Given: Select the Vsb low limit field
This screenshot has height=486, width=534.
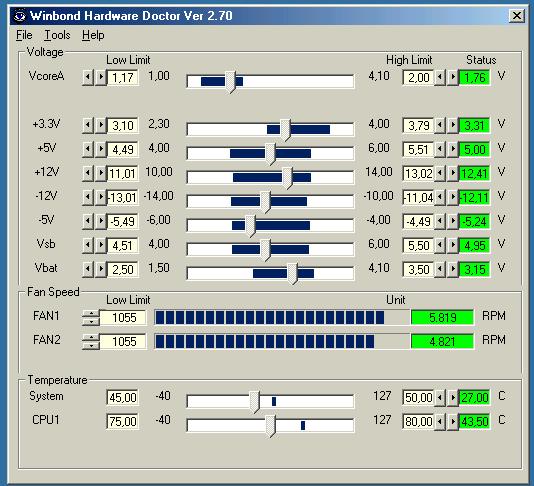Looking at the screenshot, I should [123, 246].
